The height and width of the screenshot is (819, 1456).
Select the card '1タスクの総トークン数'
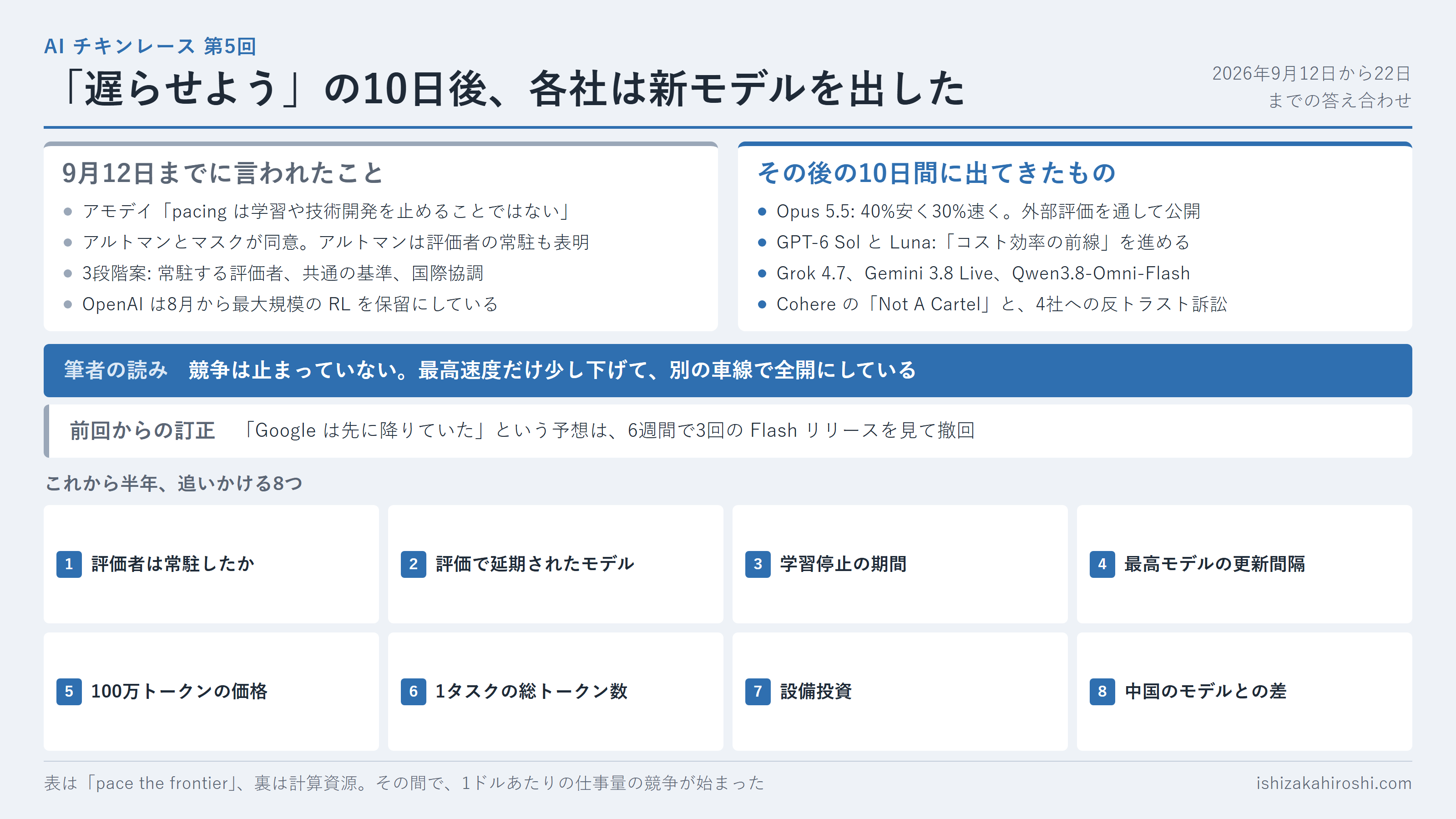(555, 691)
